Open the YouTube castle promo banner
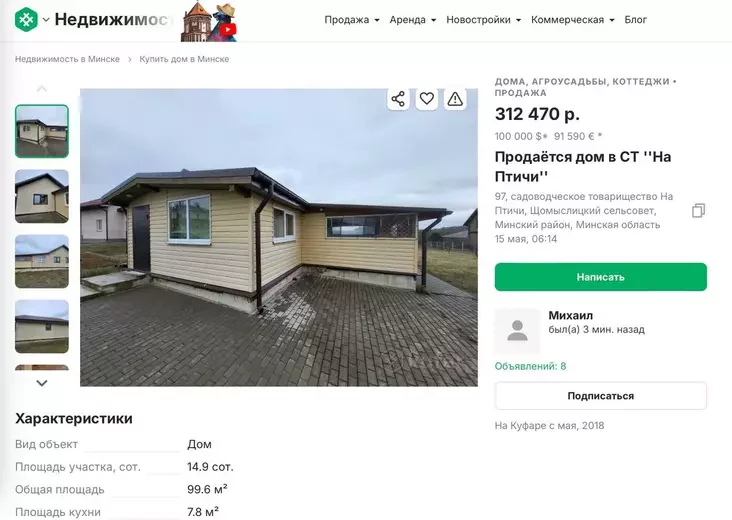 coord(209,21)
